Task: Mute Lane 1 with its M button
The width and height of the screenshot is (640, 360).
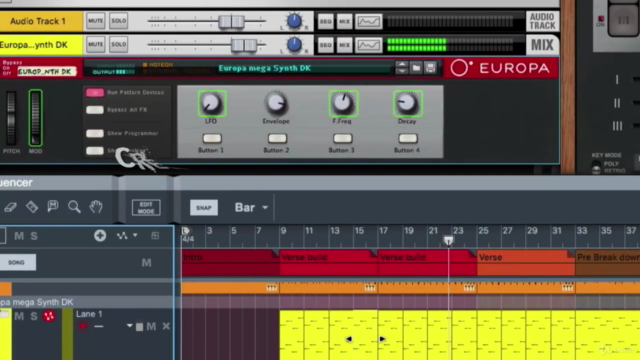Action: 151,326
